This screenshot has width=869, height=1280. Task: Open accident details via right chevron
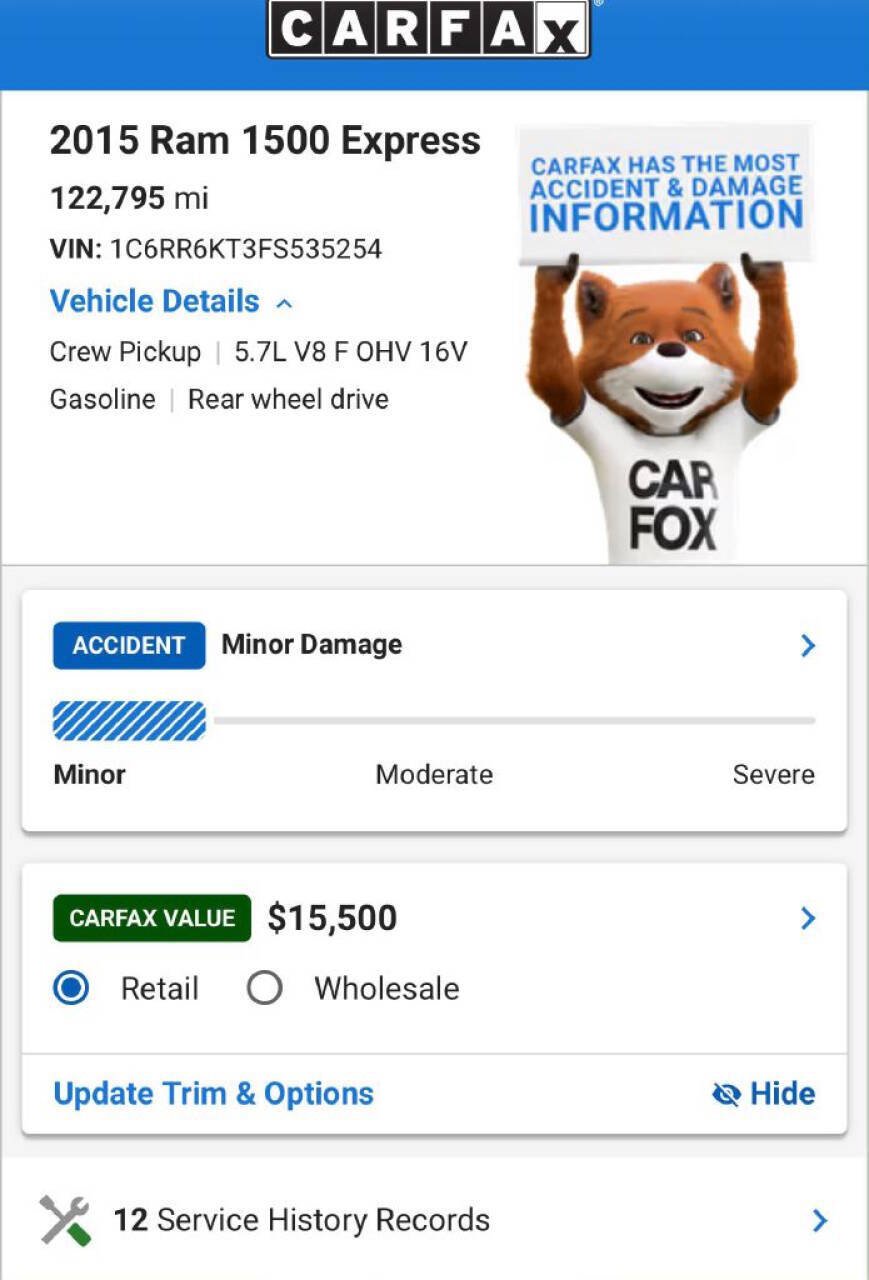pyautogui.click(x=808, y=646)
